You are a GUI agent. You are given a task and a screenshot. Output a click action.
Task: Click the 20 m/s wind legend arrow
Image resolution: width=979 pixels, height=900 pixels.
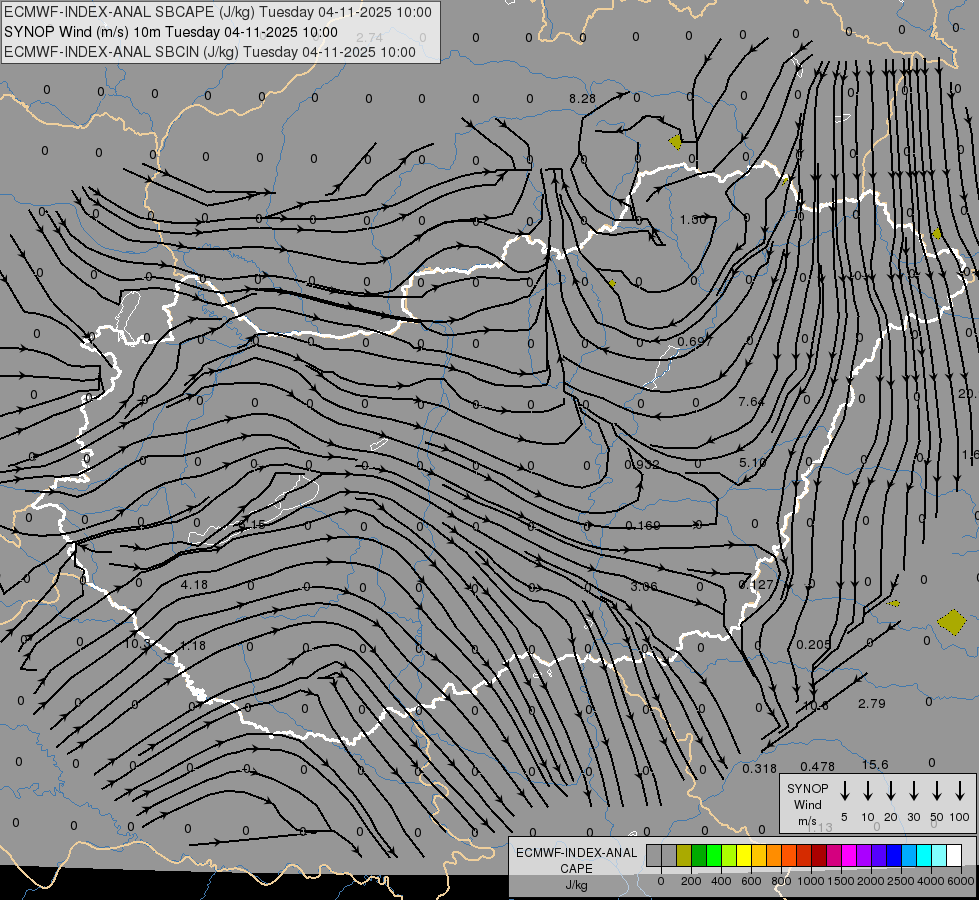890,791
